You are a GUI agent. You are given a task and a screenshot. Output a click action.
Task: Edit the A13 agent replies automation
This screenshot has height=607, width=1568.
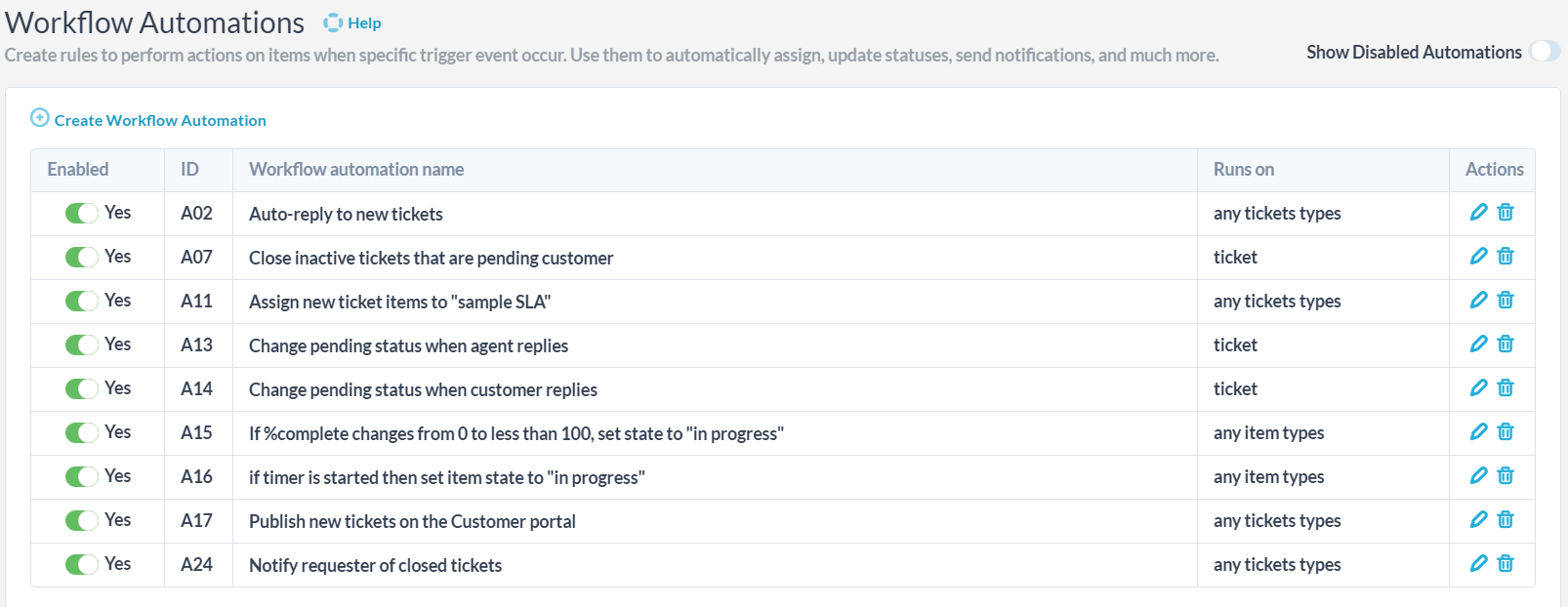click(1479, 344)
